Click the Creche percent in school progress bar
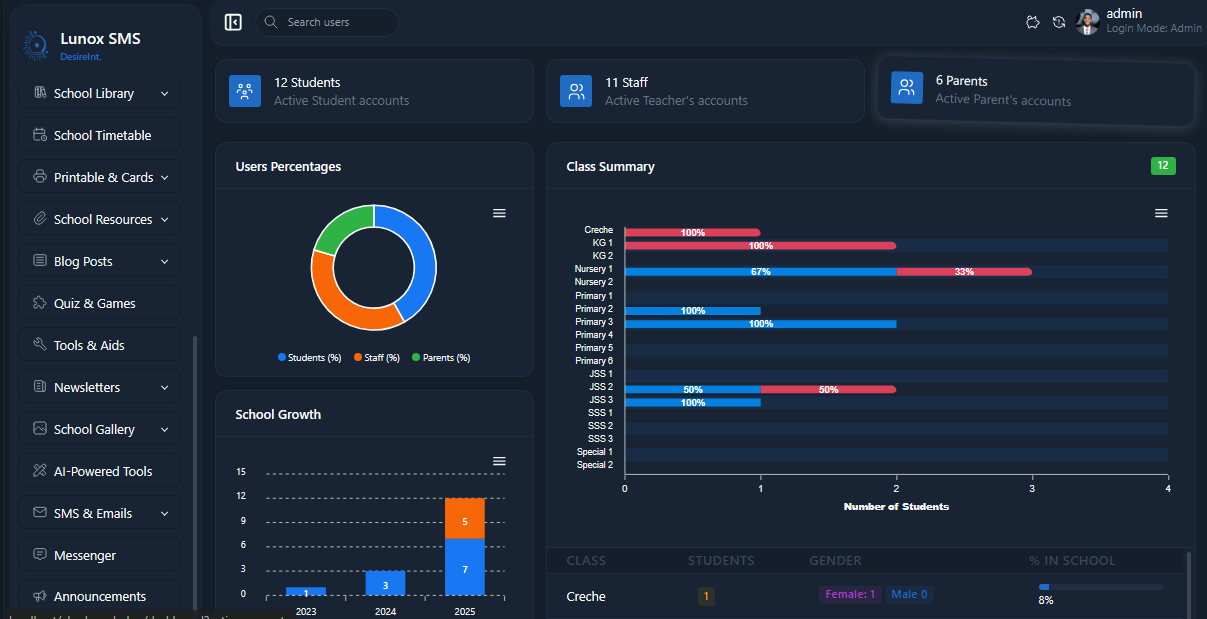 pos(1100,587)
